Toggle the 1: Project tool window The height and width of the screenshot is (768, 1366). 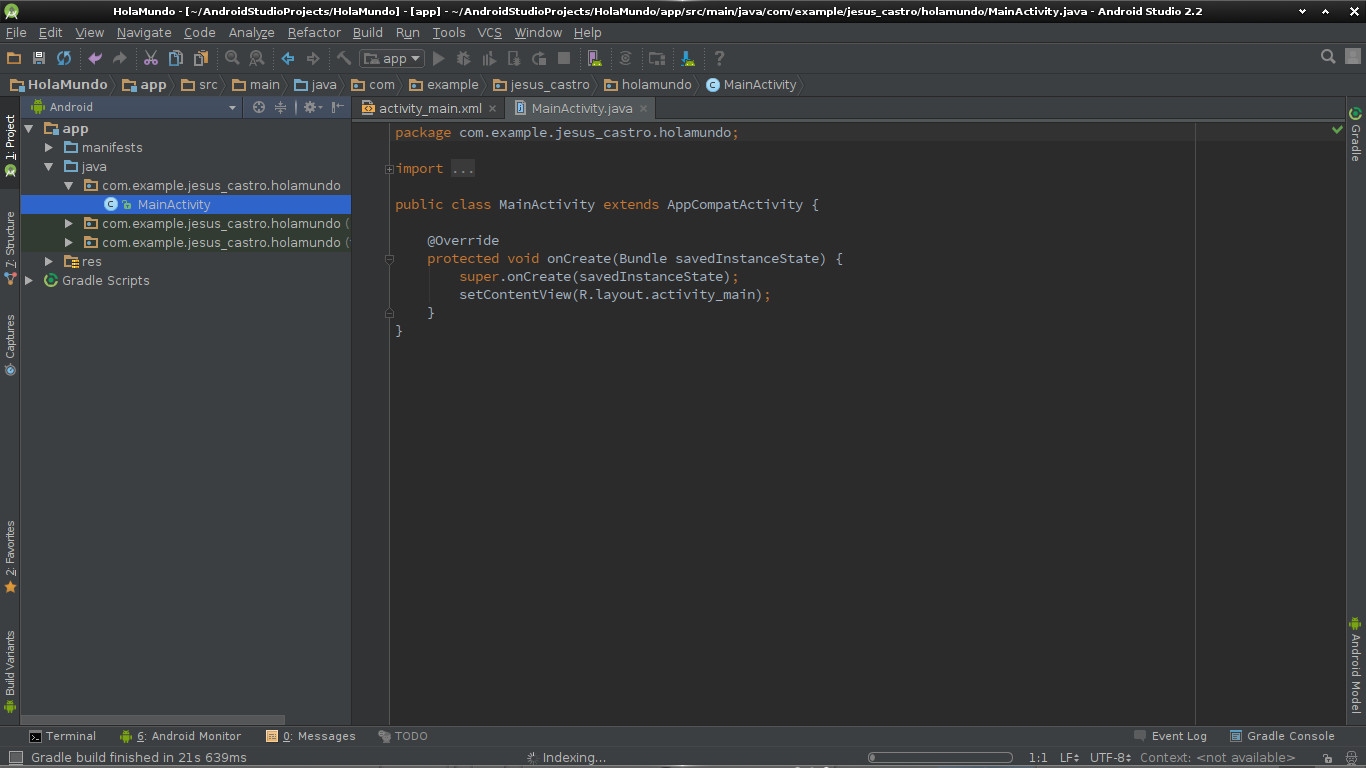tap(10, 146)
